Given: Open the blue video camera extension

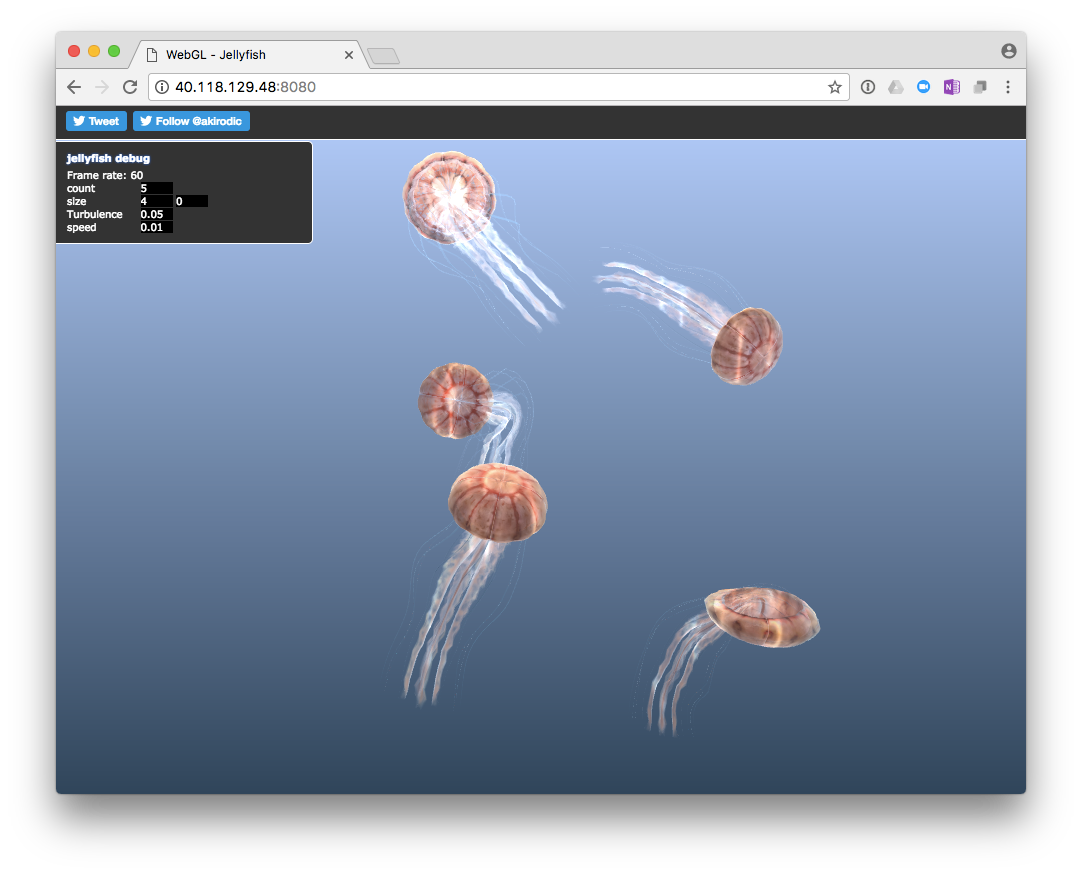Looking at the screenshot, I should [923, 87].
